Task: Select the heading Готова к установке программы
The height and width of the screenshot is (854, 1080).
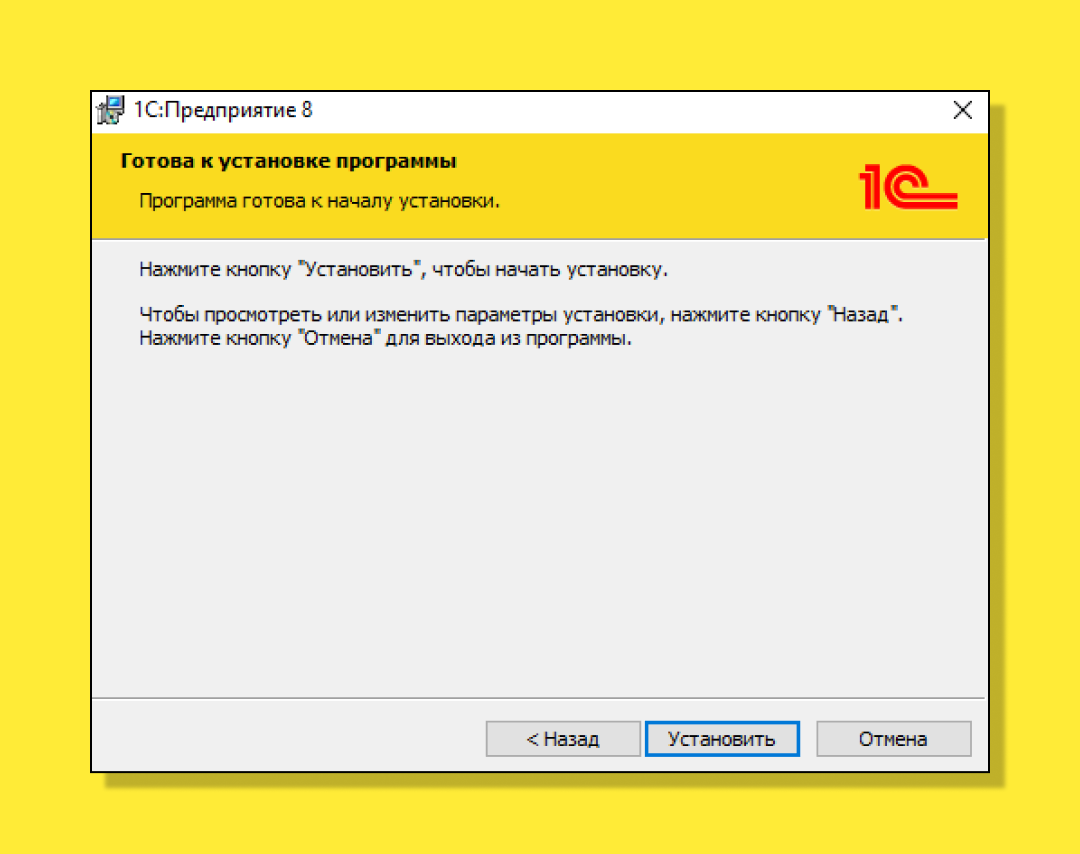Action: point(288,161)
